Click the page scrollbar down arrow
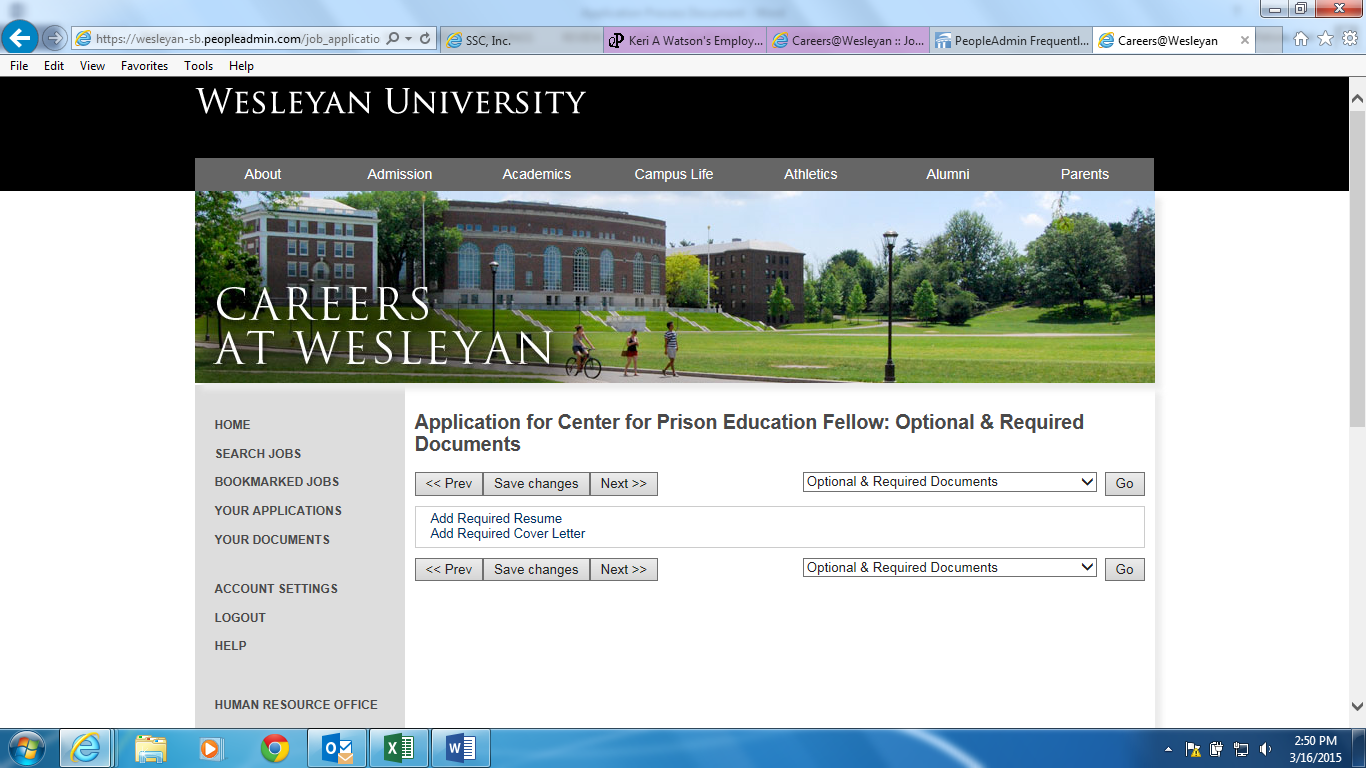 pyautogui.click(x=1357, y=706)
